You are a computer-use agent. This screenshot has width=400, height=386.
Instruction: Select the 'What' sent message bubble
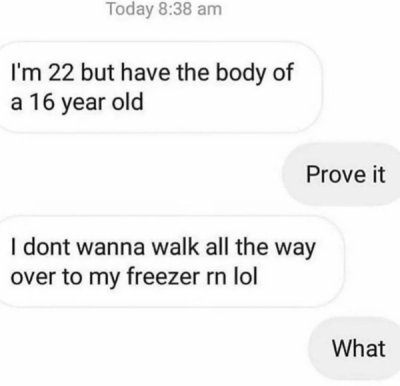354,348
